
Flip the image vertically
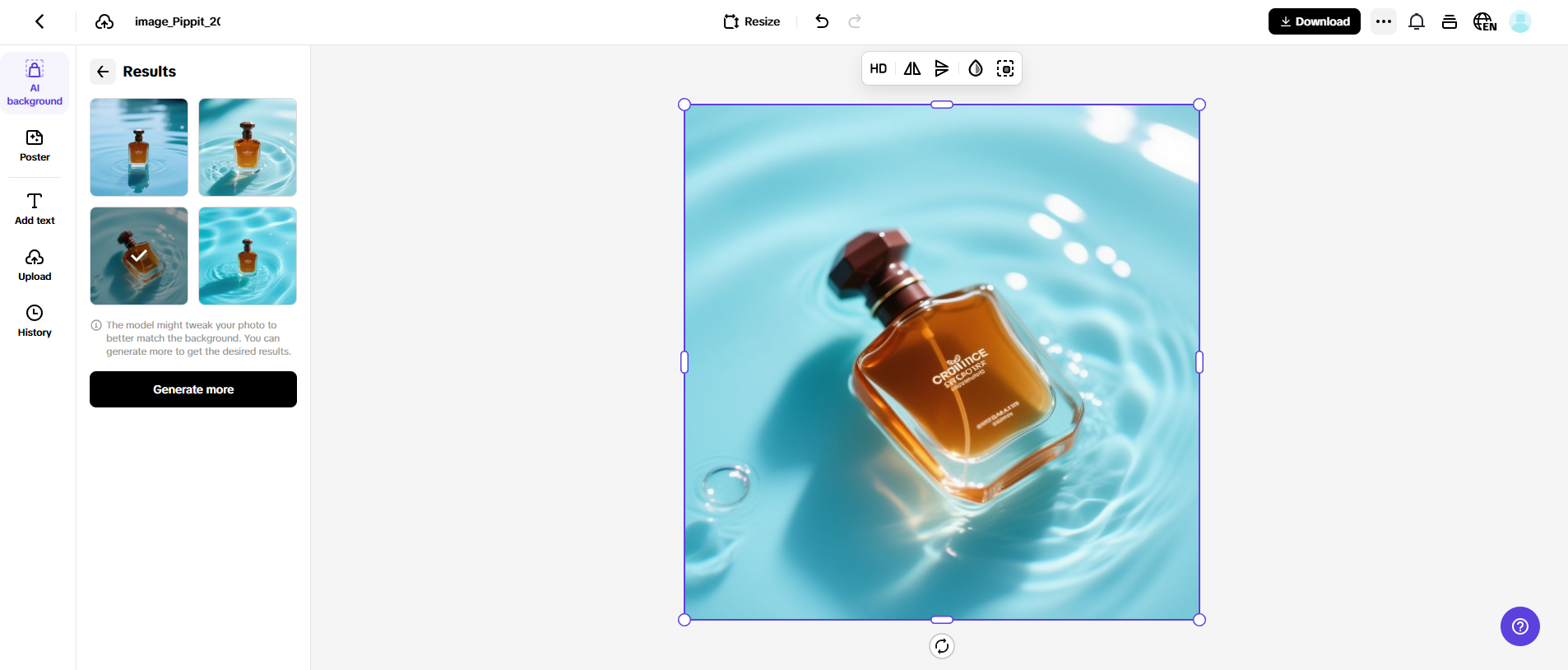tap(942, 68)
